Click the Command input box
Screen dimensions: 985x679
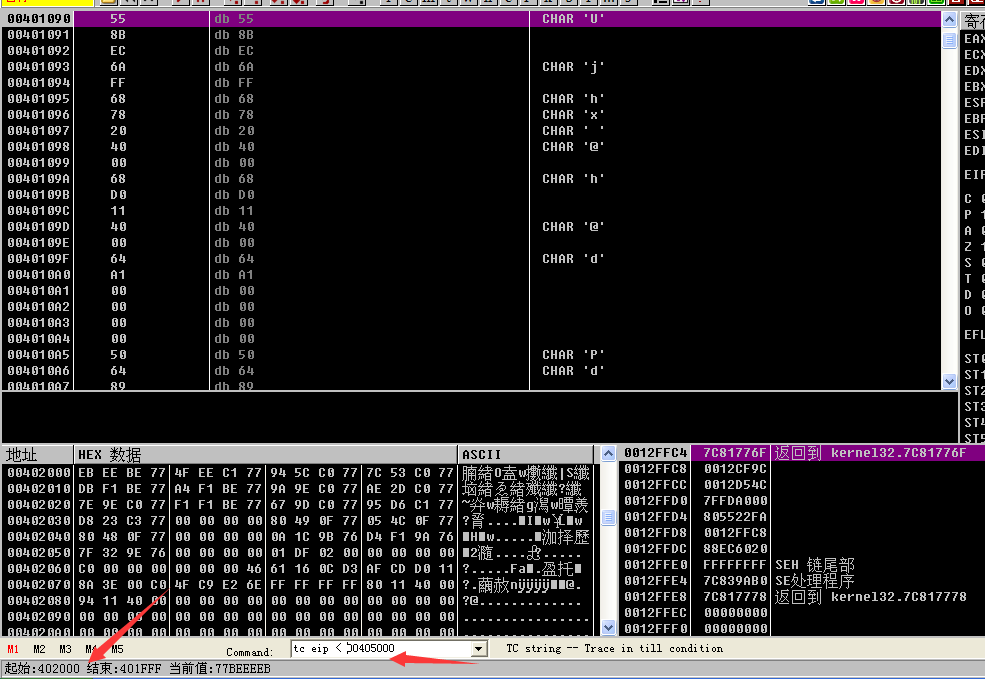(x=381, y=649)
